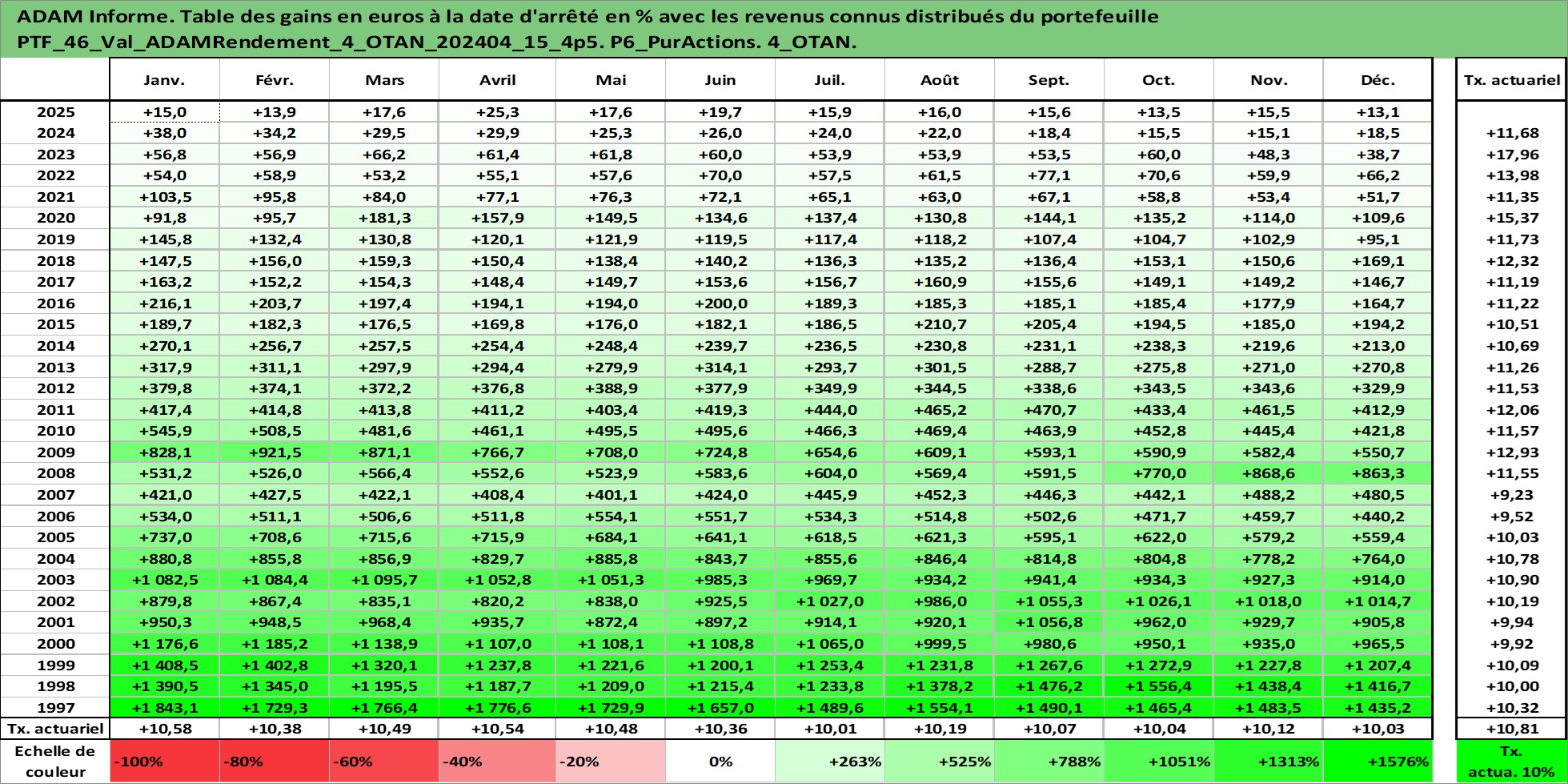This screenshot has height=784, width=1568.
Task: Select cell +210,7 for Août 2015
Action: [x=939, y=324]
